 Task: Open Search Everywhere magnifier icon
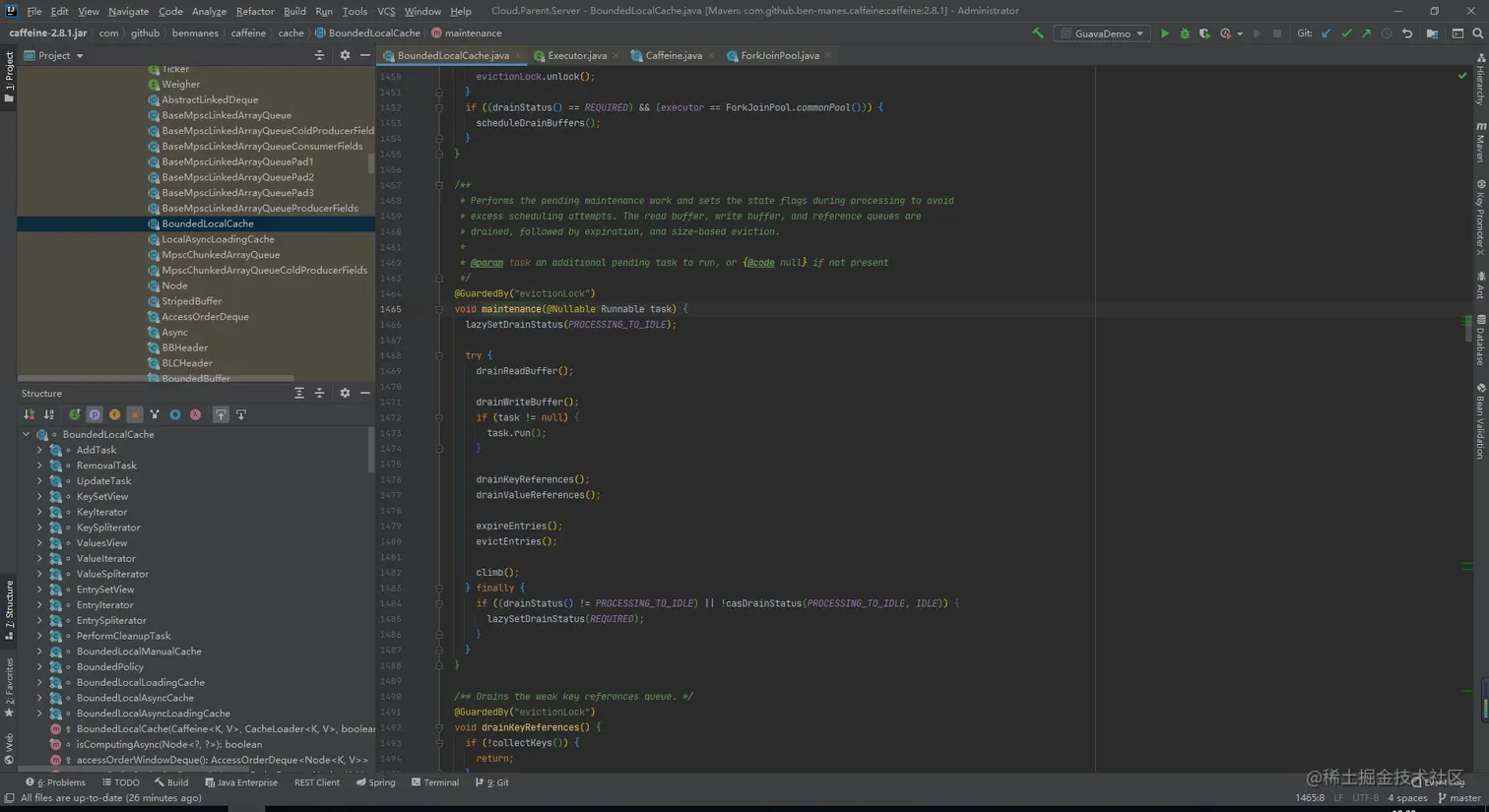tap(1477, 33)
